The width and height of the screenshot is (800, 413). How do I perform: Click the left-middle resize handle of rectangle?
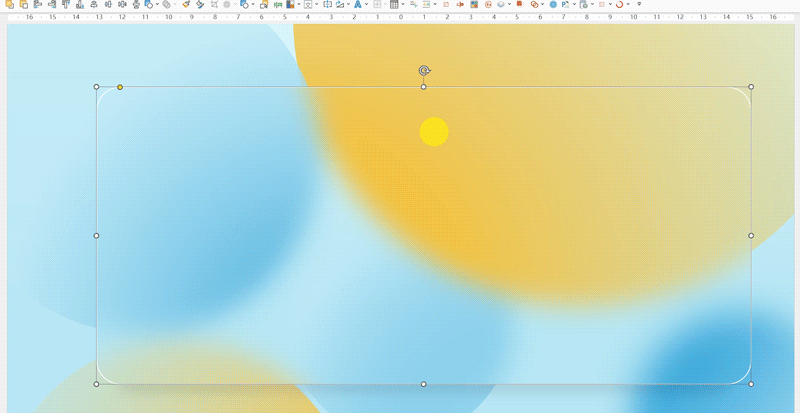[96, 235]
